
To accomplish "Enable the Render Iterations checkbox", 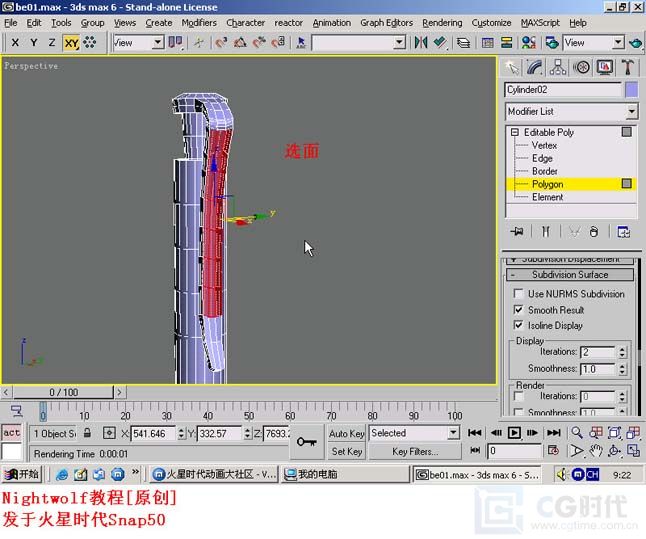I will pos(519,396).
